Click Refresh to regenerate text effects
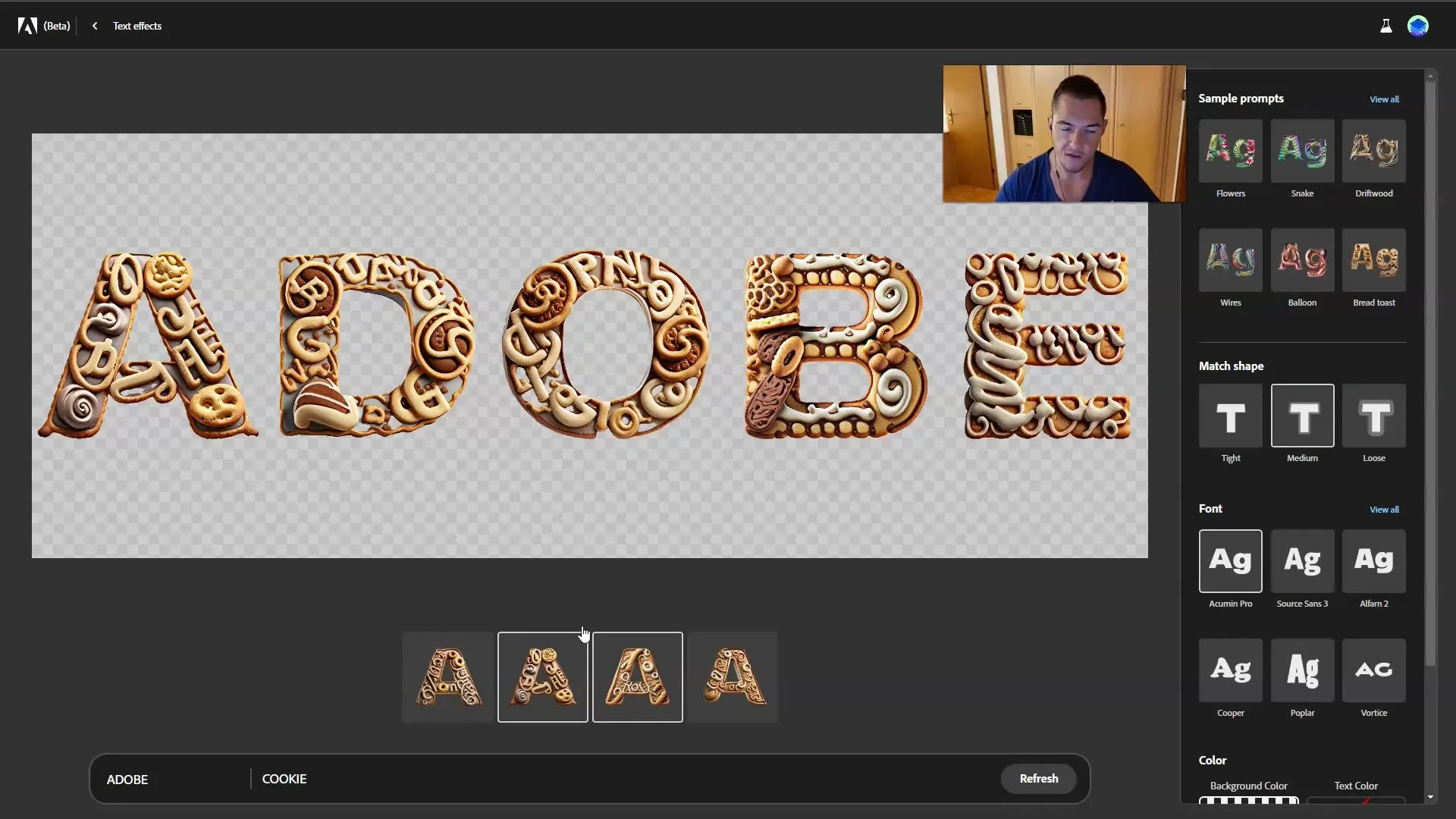The height and width of the screenshot is (819, 1456). pyautogui.click(x=1038, y=778)
